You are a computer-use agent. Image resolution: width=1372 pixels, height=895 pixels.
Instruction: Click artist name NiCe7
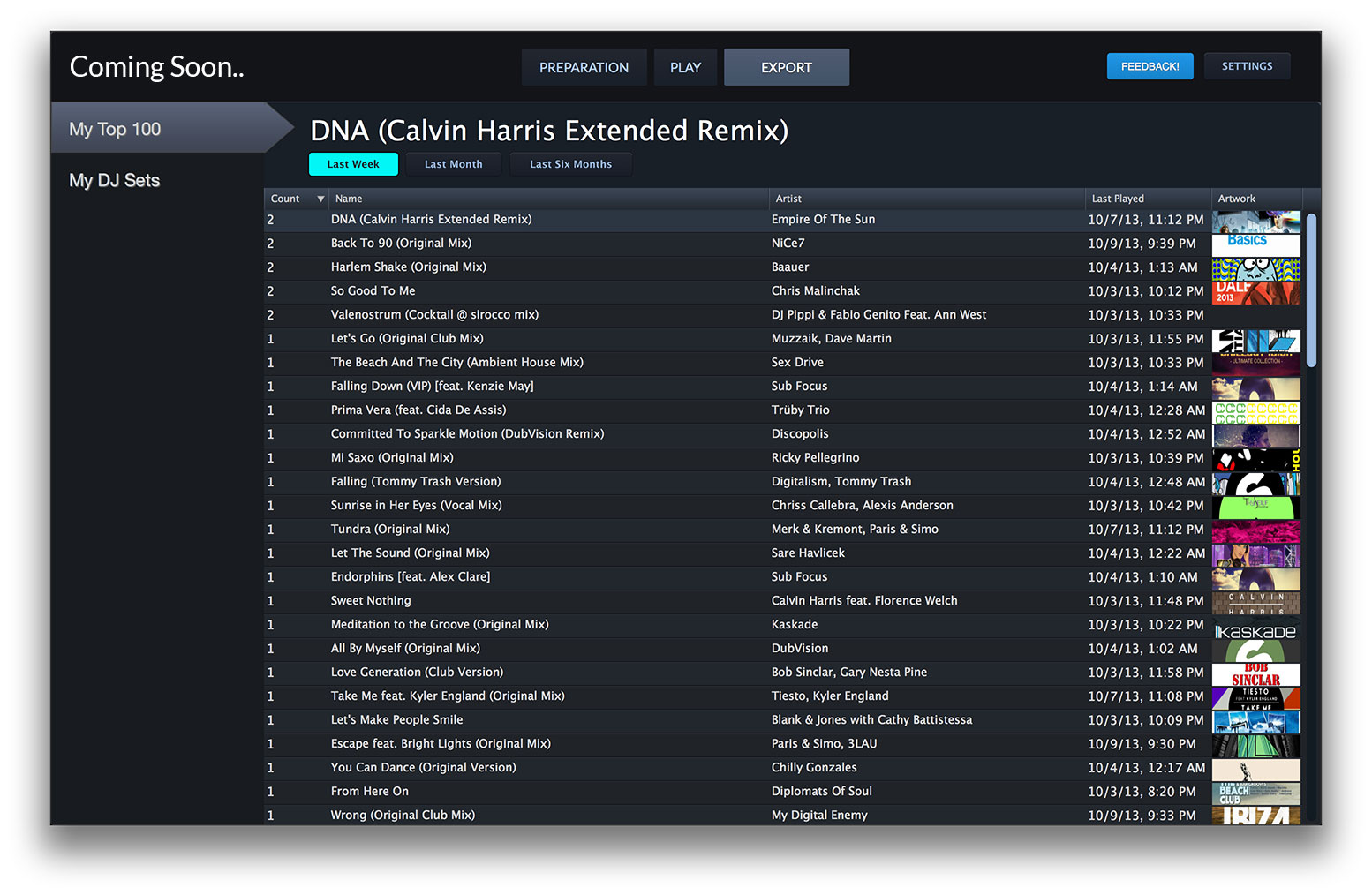[x=788, y=244]
